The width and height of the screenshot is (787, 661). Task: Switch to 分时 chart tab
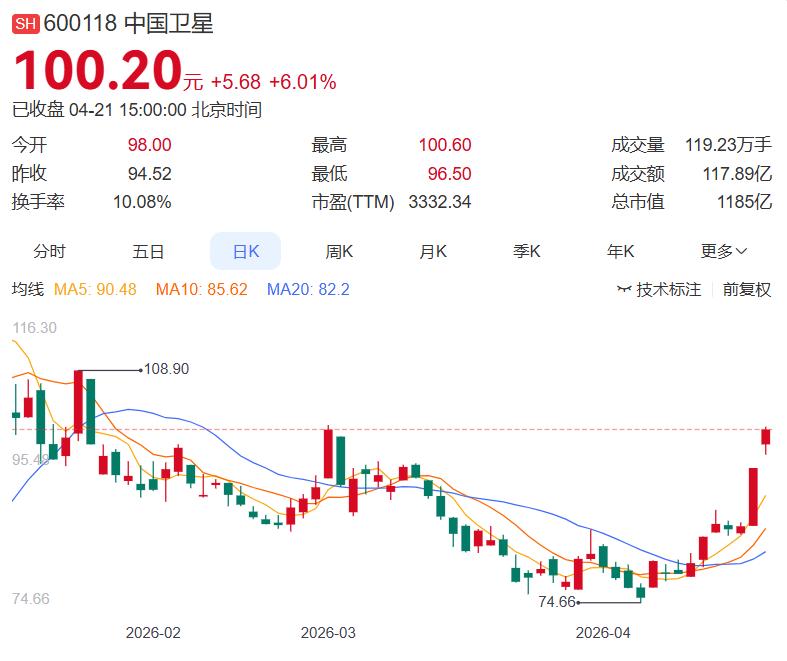tap(50, 251)
